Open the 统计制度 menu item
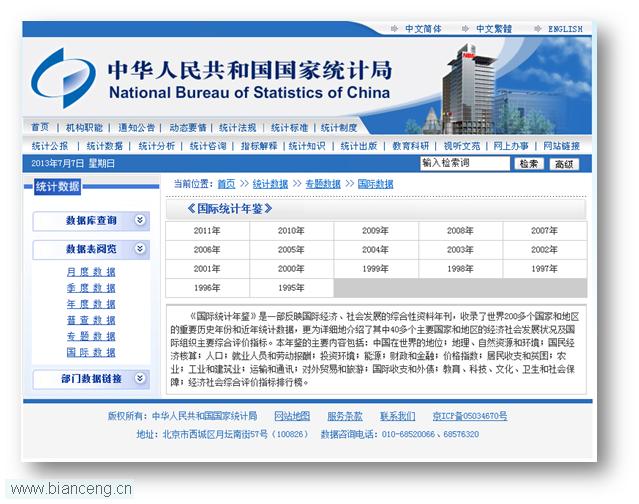 coord(339,128)
